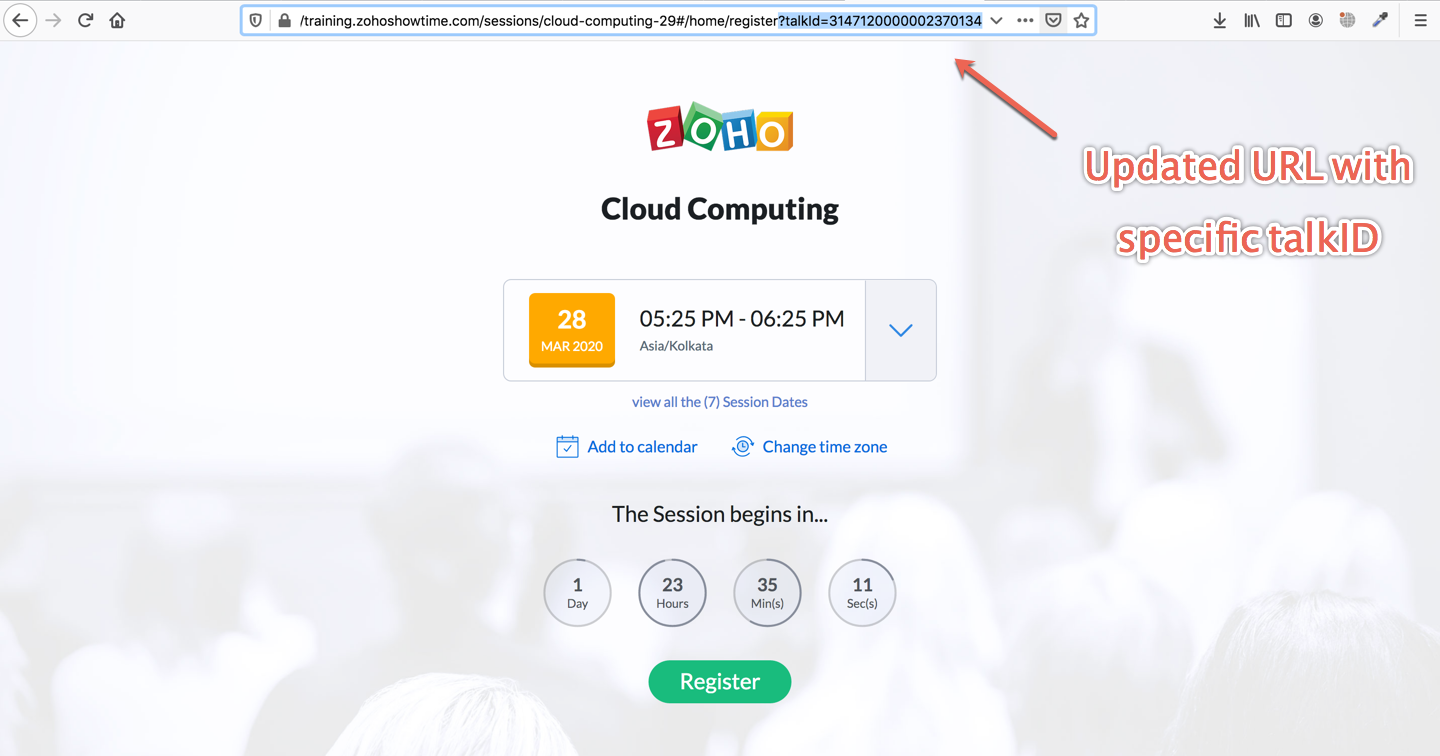Screen dimensions: 1440x756
Task: Toggle the sidebar view icon
Action: point(1283,20)
